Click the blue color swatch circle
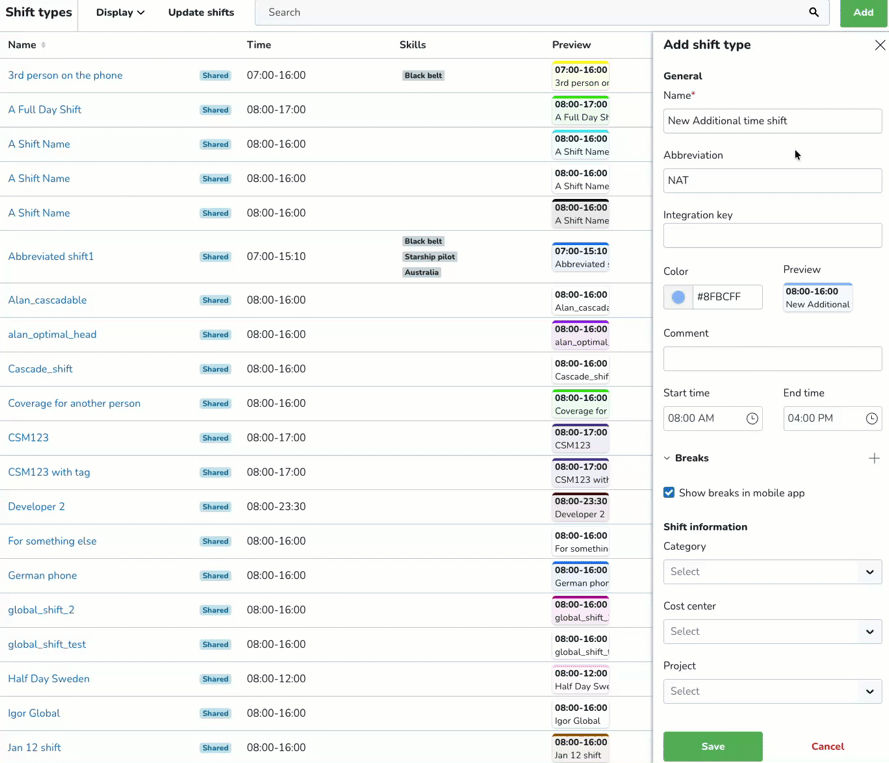The width and height of the screenshot is (889, 763). tap(678, 297)
